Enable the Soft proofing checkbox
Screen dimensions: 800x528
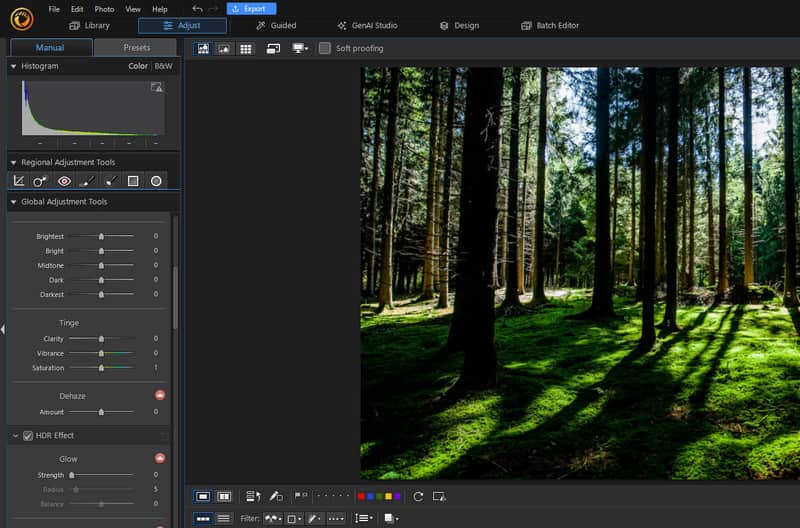[x=325, y=48]
